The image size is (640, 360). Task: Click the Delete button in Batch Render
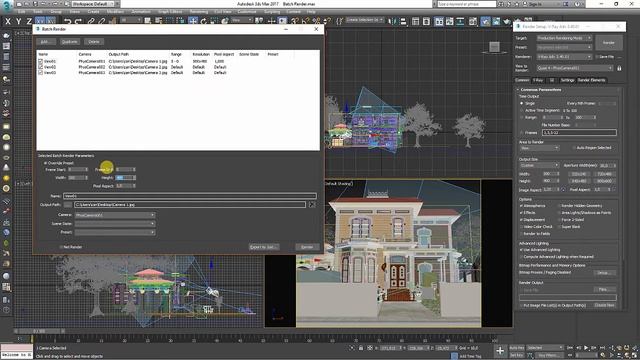point(93,42)
